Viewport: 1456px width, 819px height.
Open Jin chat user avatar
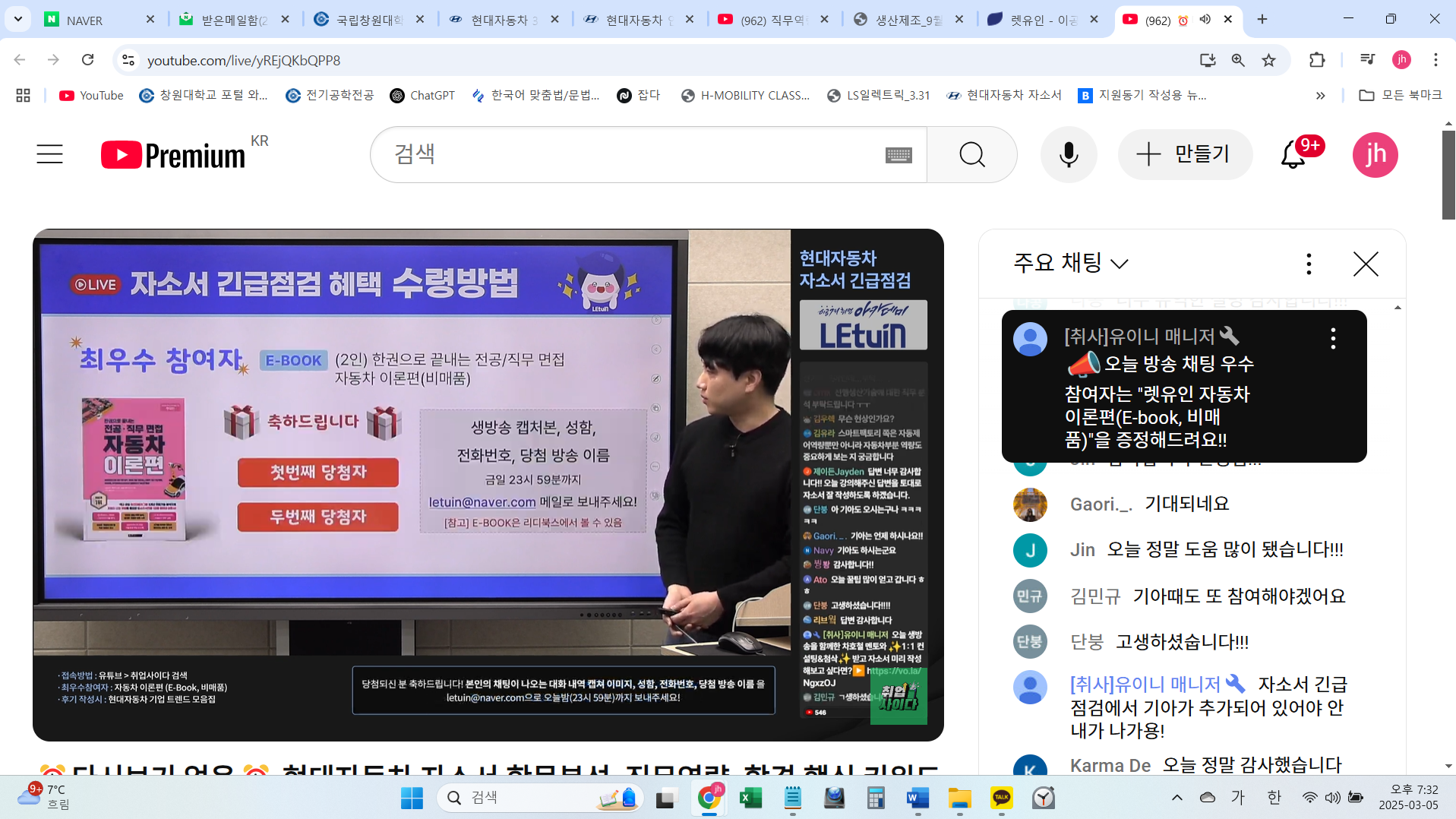[1030, 550]
